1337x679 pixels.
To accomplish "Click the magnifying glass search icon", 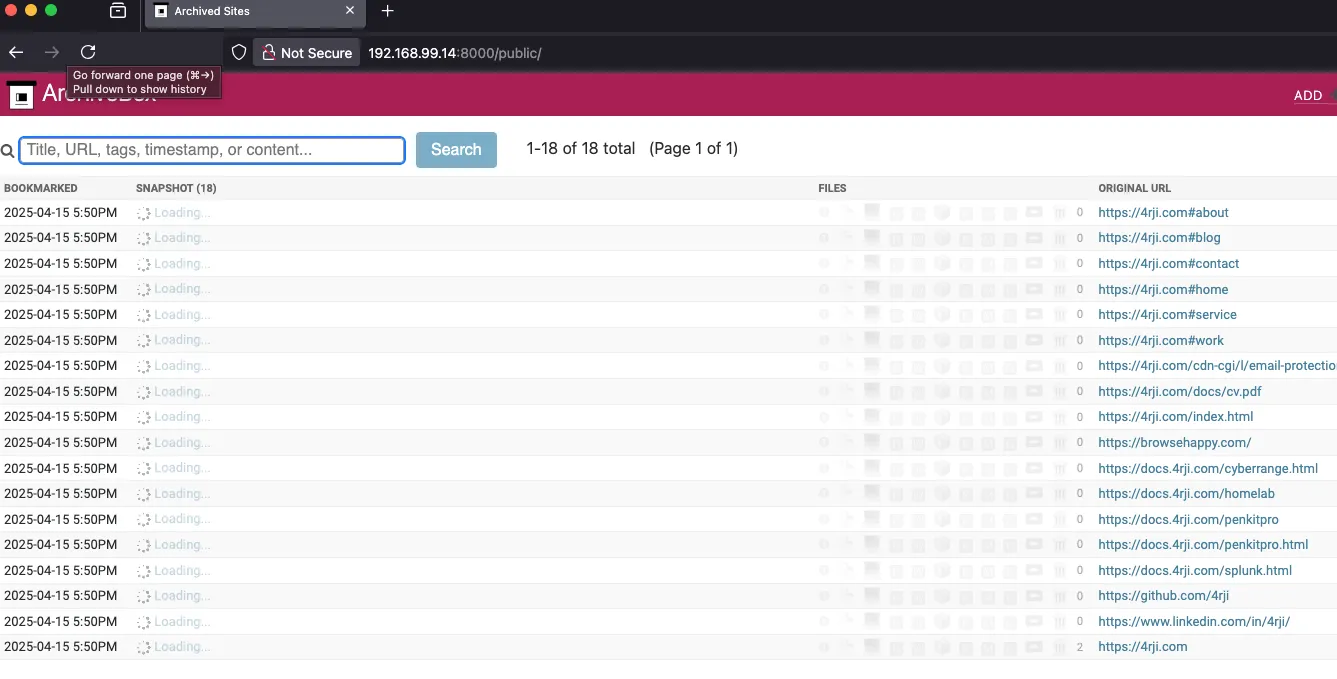I will [8, 150].
